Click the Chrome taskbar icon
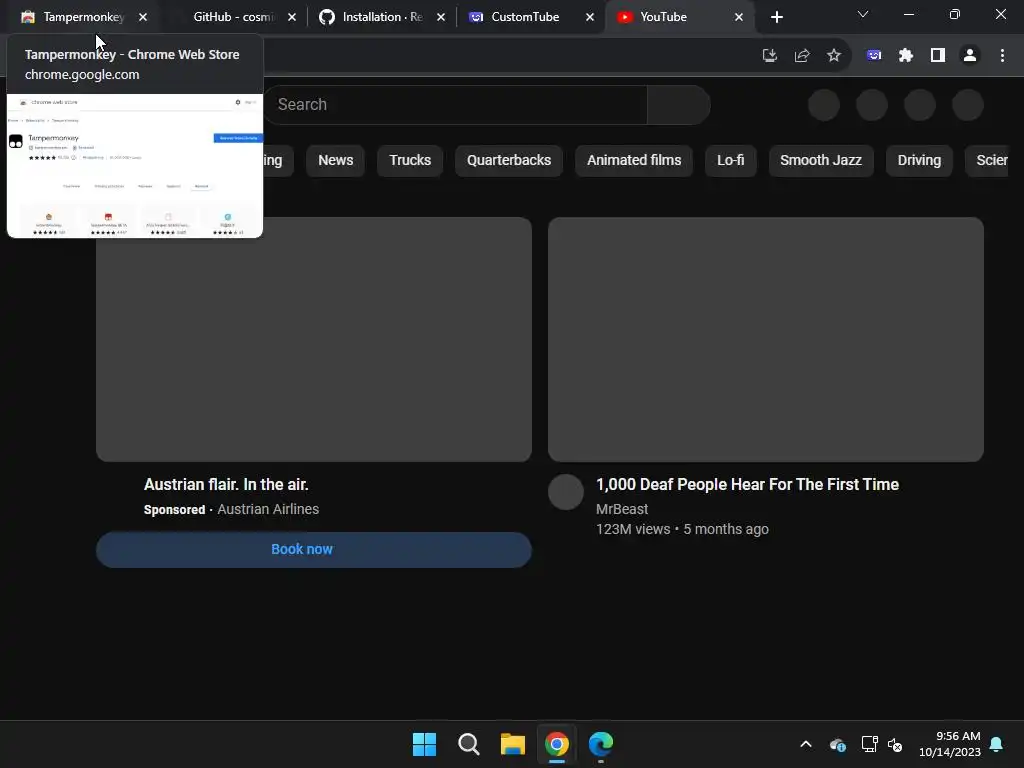 [557, 744]
